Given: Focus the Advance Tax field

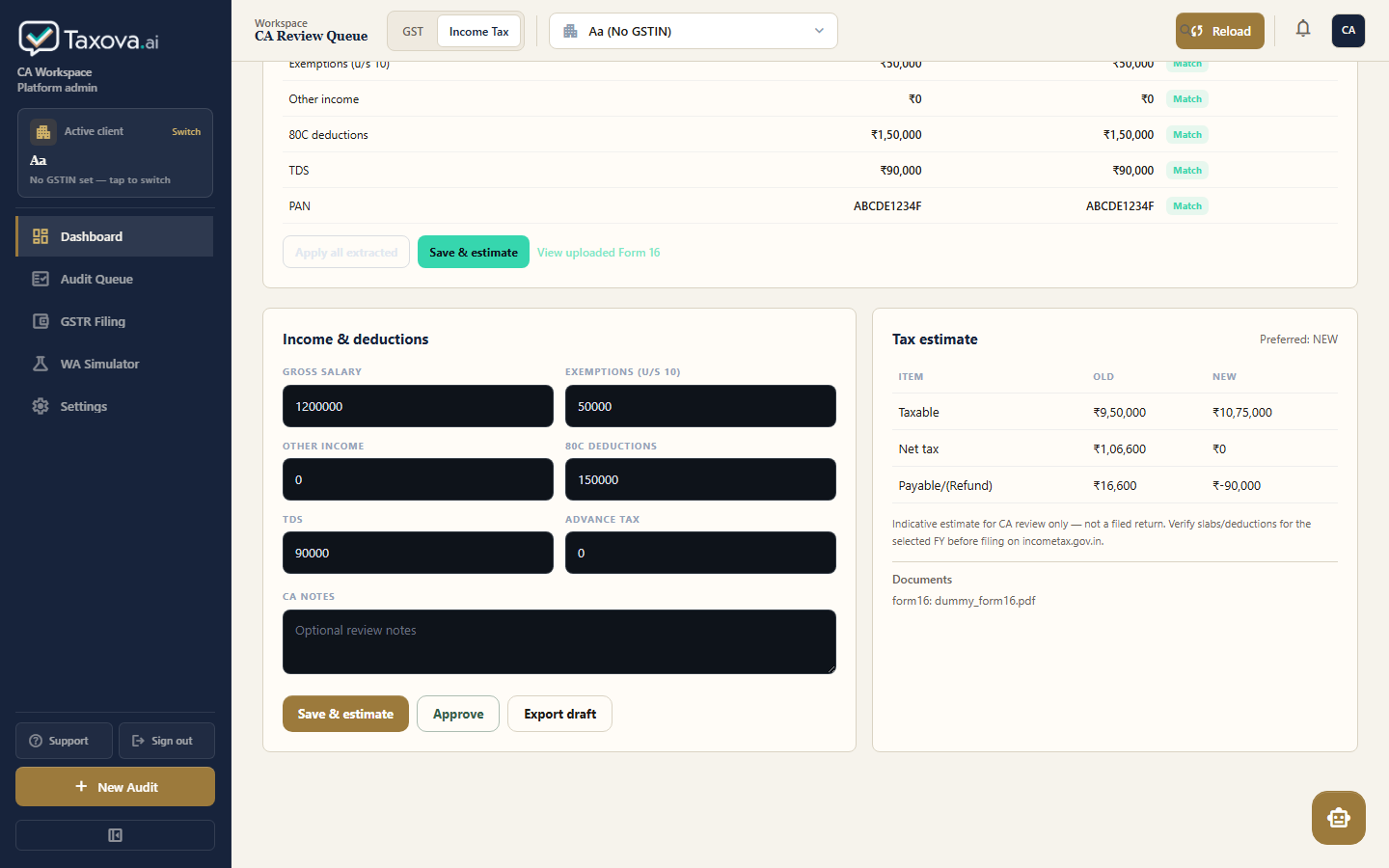Looking at the screenshot, I should click(700, 553).
